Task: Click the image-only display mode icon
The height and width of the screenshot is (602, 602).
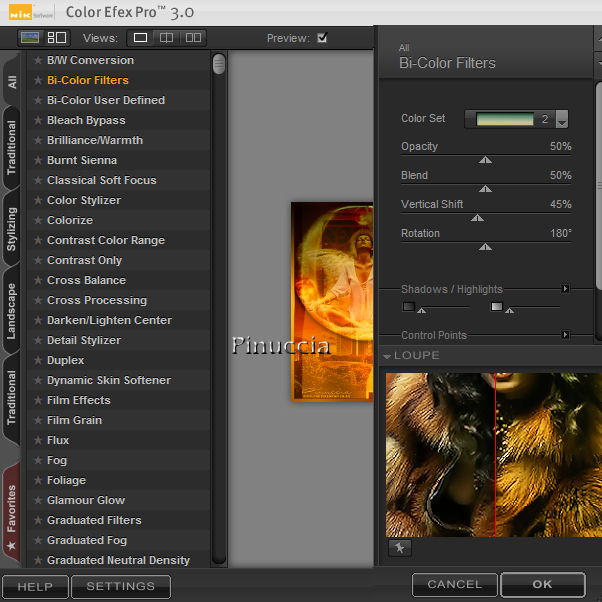Action: point(30,38)
